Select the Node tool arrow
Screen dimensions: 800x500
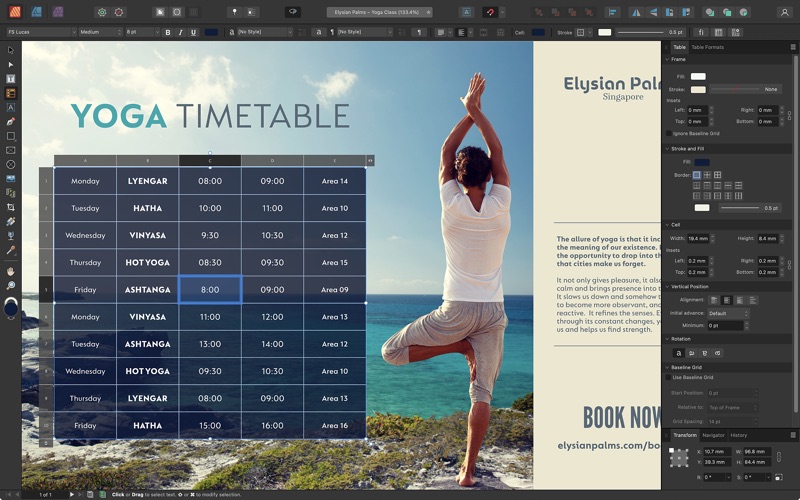pos(11,65)
